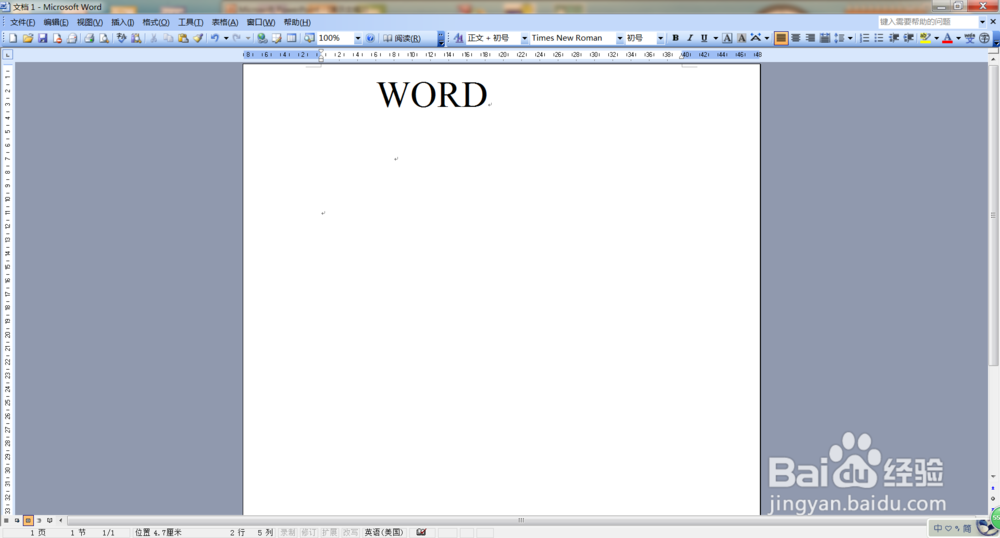
Task: Open the 文件(F) menu
Action: tap(22, 22)
